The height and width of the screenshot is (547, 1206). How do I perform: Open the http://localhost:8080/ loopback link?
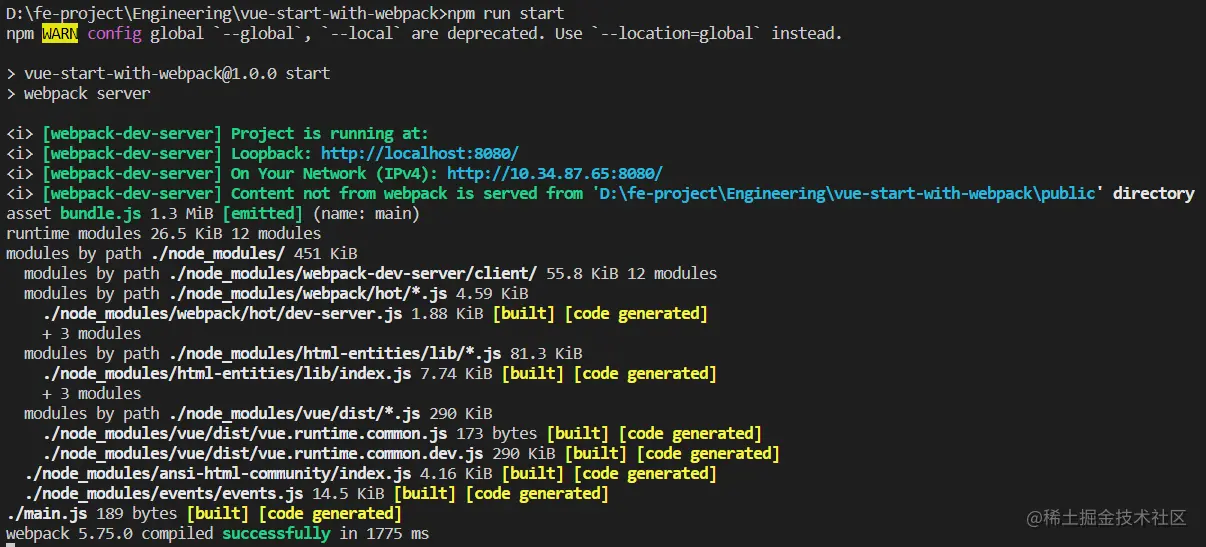(x=420, y=153)
